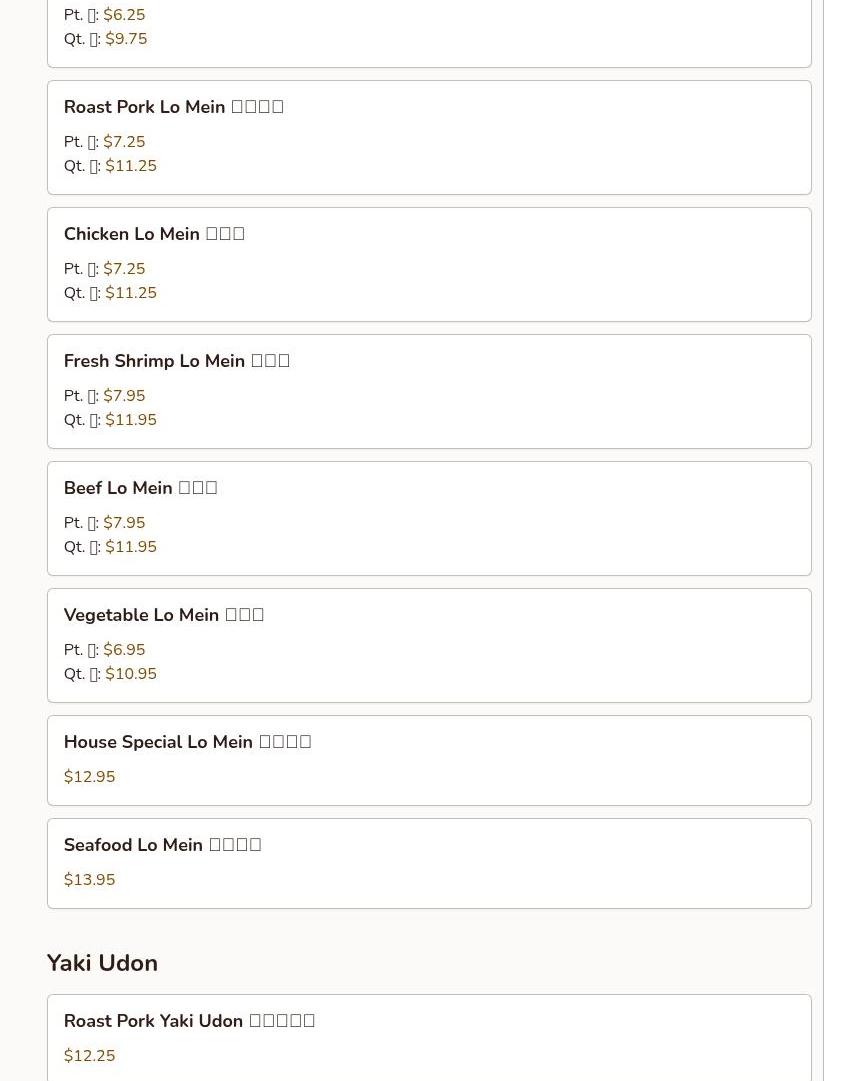Screen dimensions: 844x1081
Task: Click the House Special Lo Mein $12.95 price
Action: [89, 777]
